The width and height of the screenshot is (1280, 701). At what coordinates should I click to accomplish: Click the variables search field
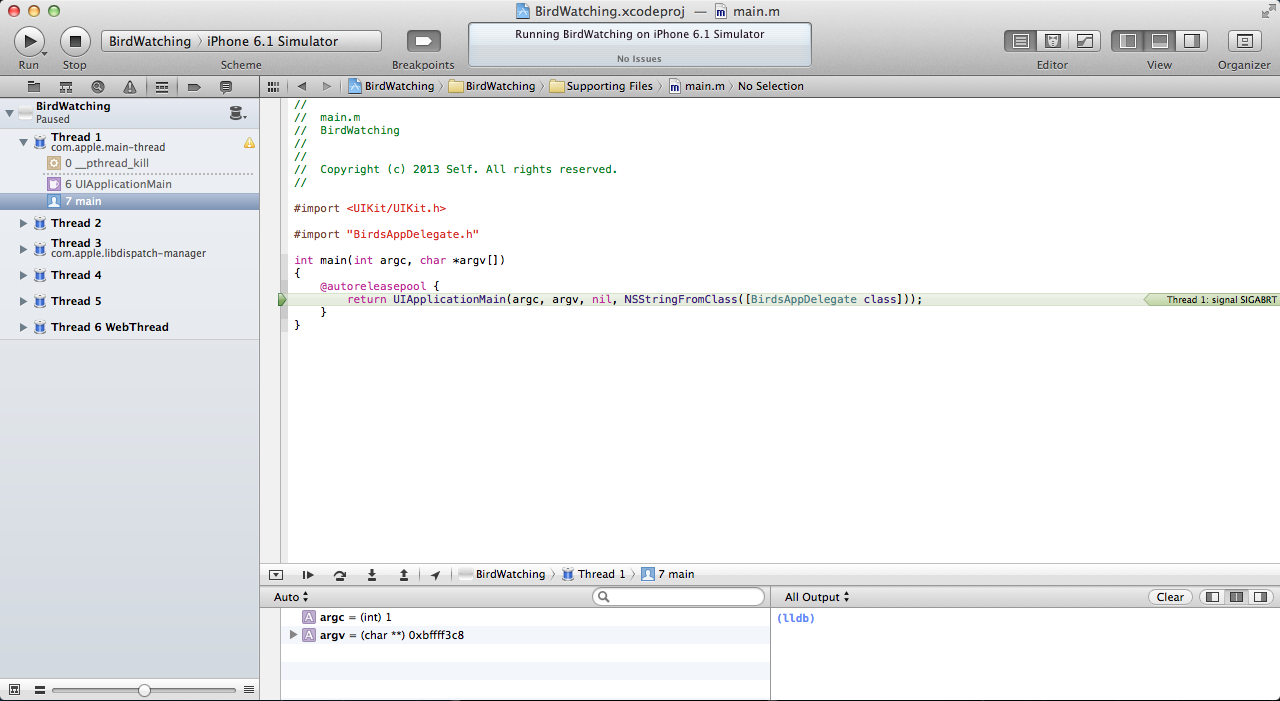pyautogui.click(x=685, y=597)
